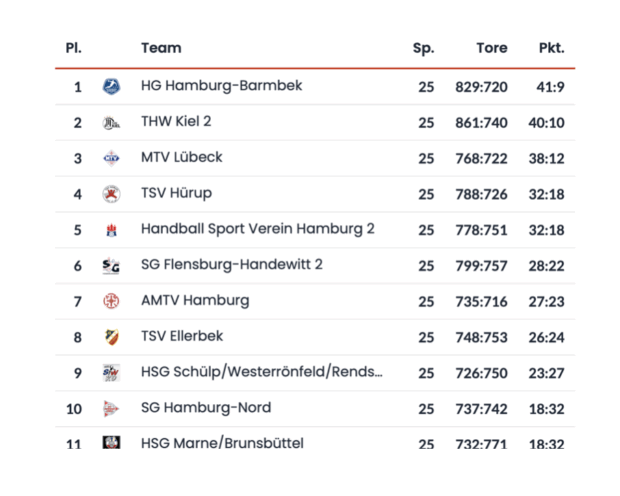The height and width of the screenshot is (496, 620).
Task: Click the THW Kiel 2 club logo
Action: [x=111, y=123]
